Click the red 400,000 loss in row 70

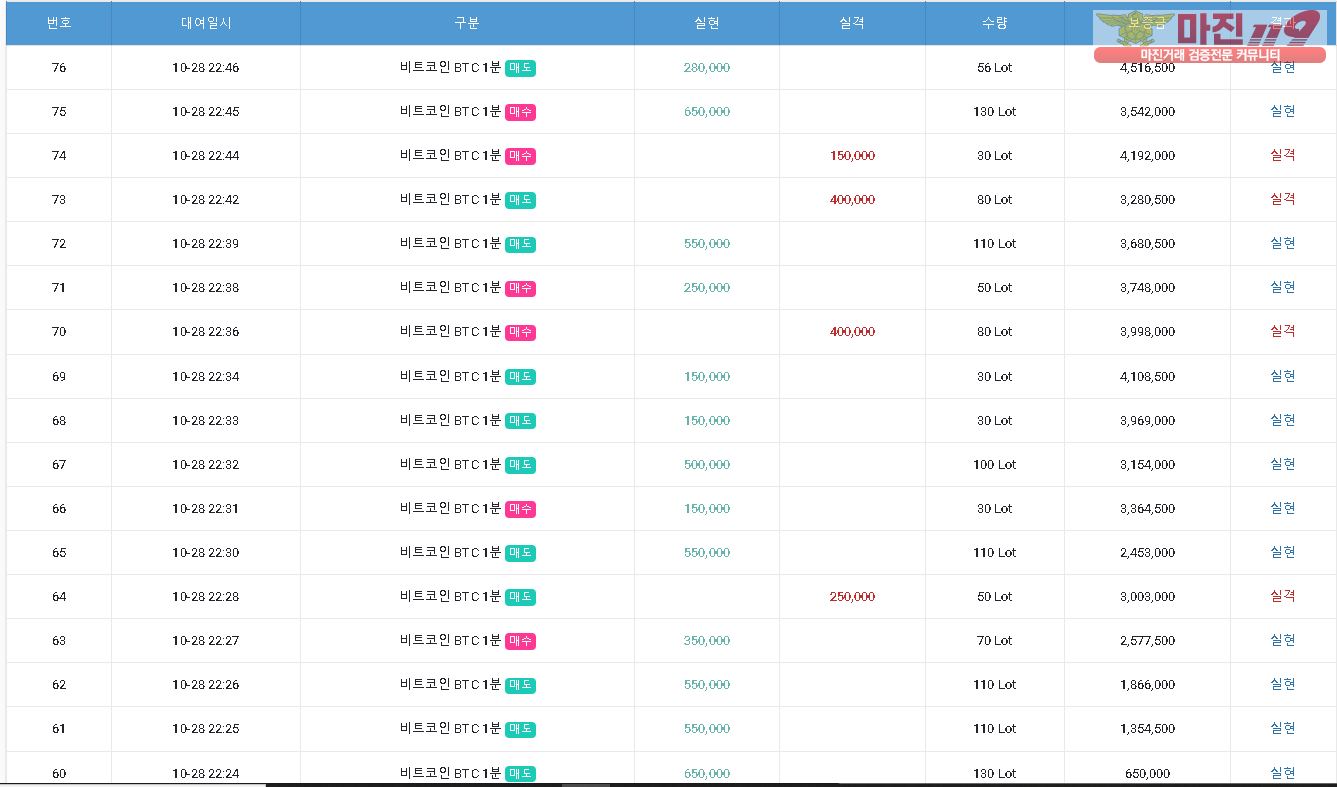[852, 332]
